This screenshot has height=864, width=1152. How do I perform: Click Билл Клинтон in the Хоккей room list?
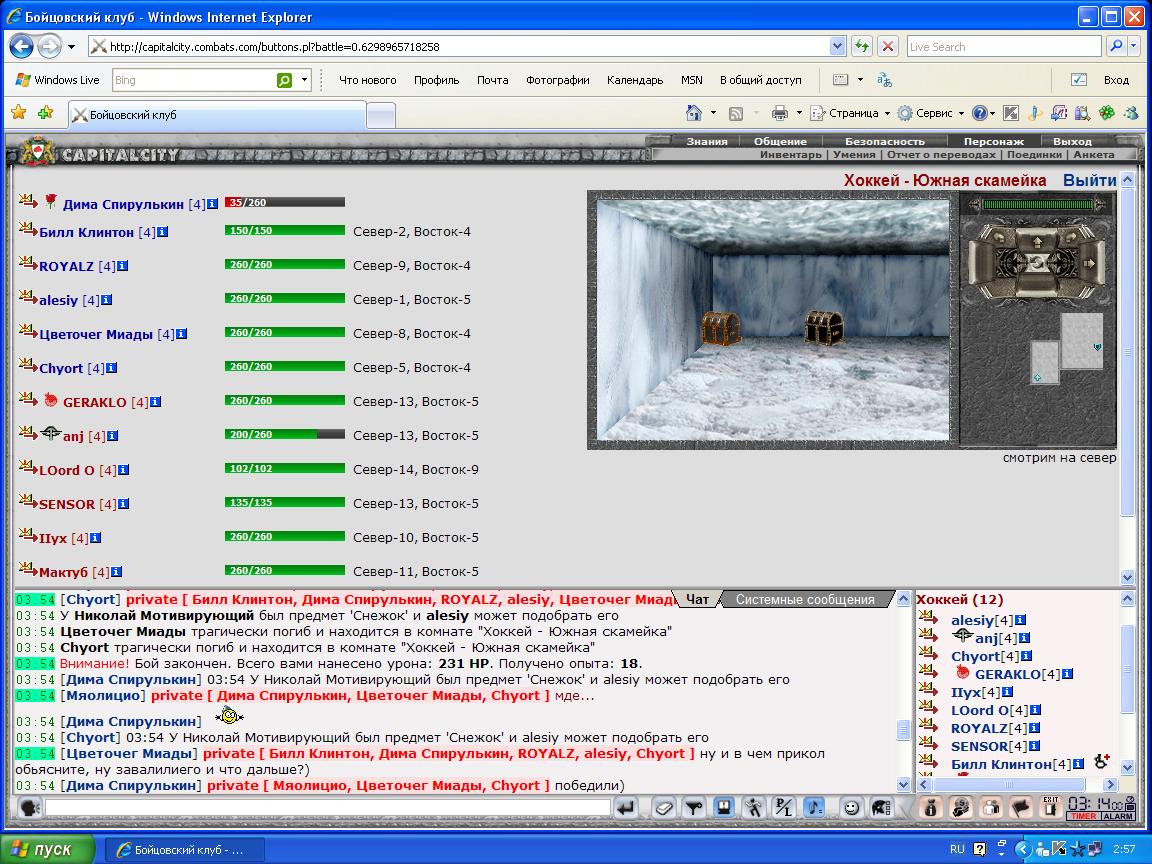pos(1001,764)
